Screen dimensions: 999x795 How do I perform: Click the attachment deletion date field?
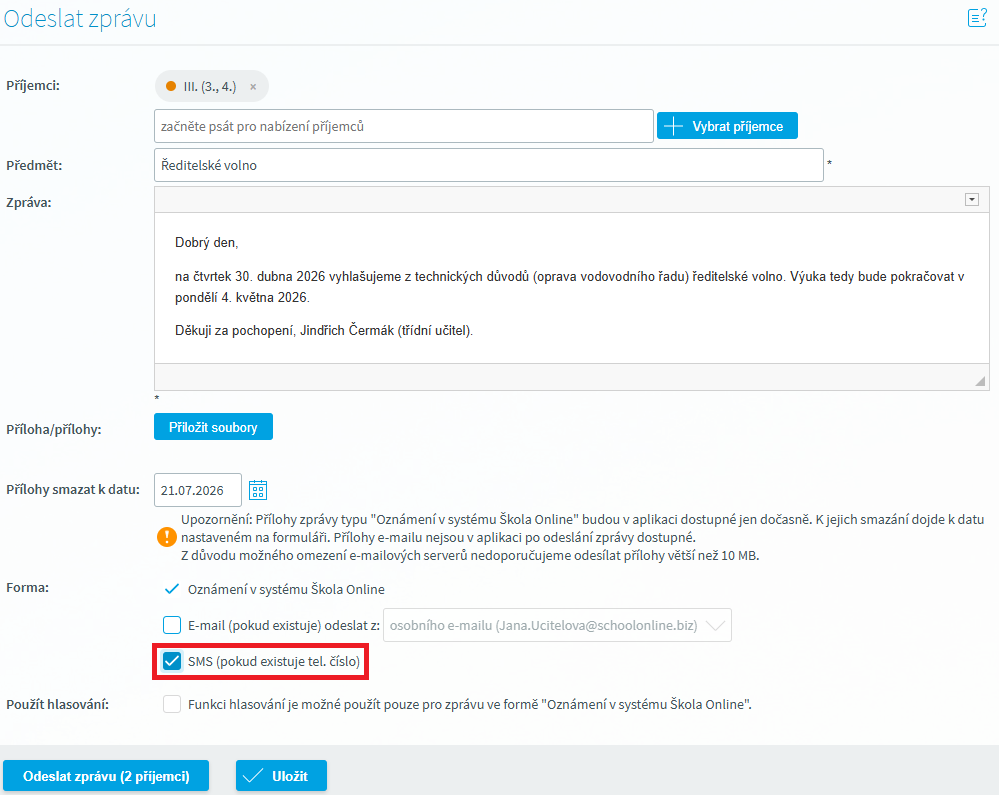pos(198,490)
